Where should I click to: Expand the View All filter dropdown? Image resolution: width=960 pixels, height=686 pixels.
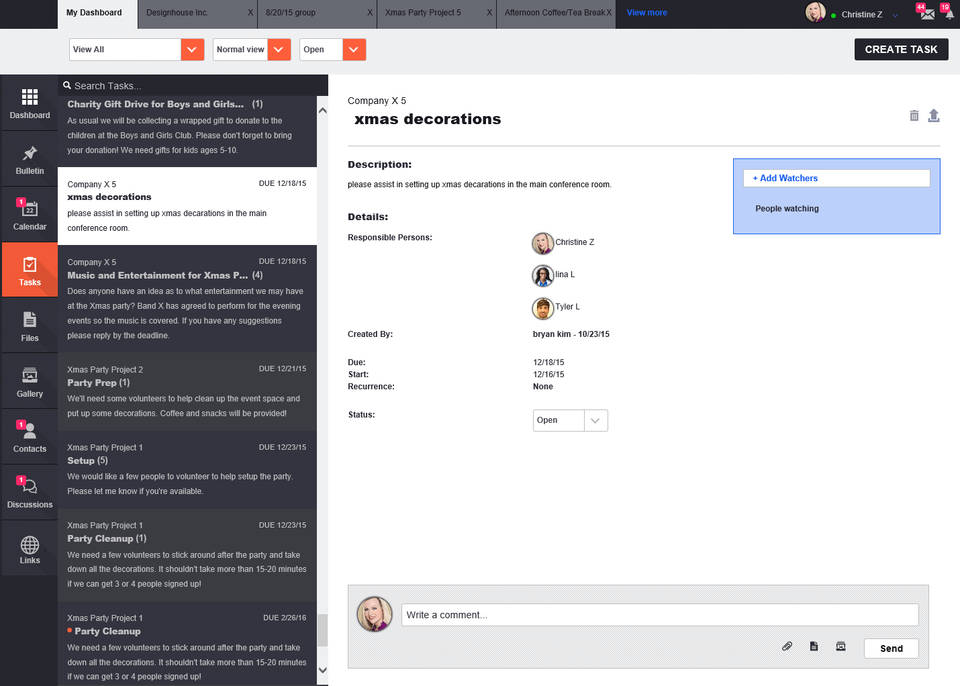click(193, 50)
